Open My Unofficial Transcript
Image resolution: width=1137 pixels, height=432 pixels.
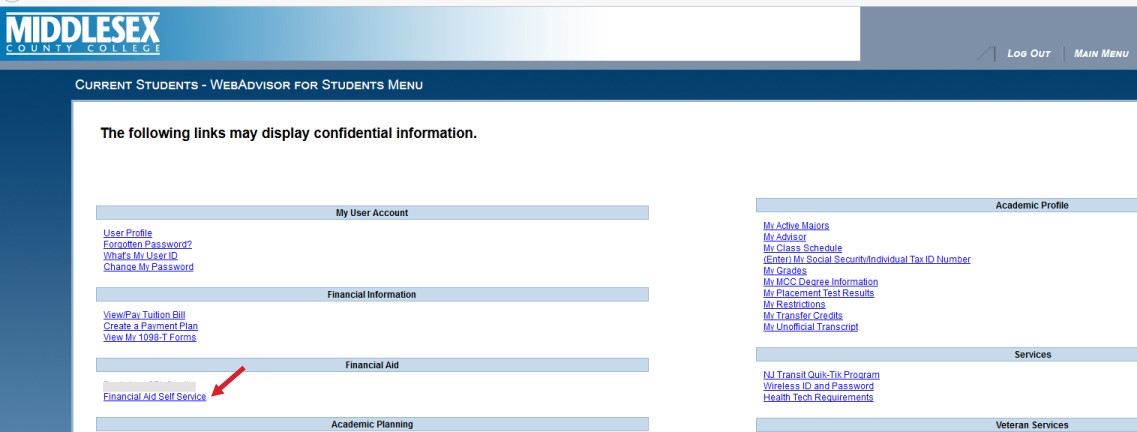point(810,327)
